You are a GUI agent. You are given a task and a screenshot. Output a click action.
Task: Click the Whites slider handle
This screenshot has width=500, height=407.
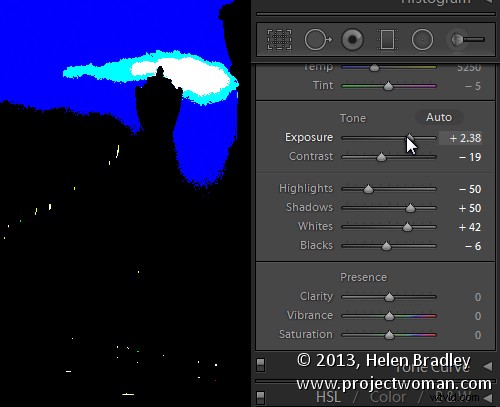point(407,227)
